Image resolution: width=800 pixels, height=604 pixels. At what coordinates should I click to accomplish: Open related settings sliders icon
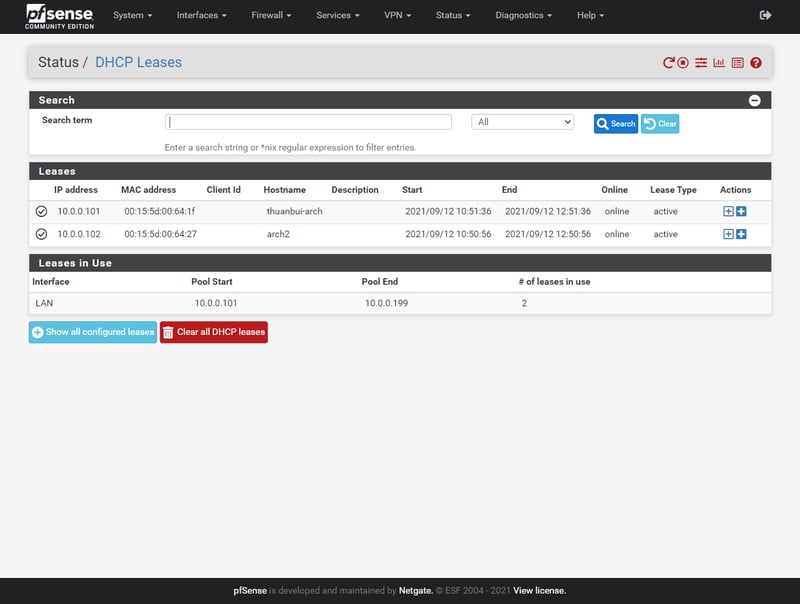point(701,63)
